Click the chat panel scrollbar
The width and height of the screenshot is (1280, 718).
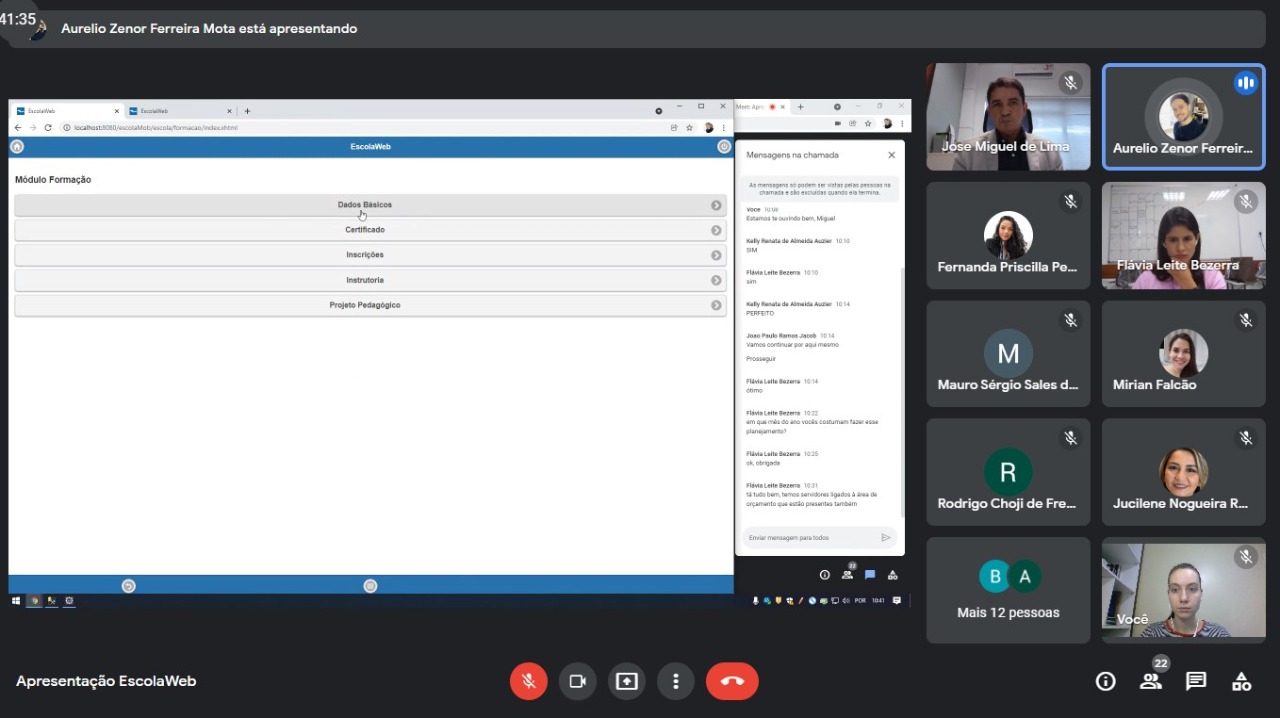pos(902,390)
